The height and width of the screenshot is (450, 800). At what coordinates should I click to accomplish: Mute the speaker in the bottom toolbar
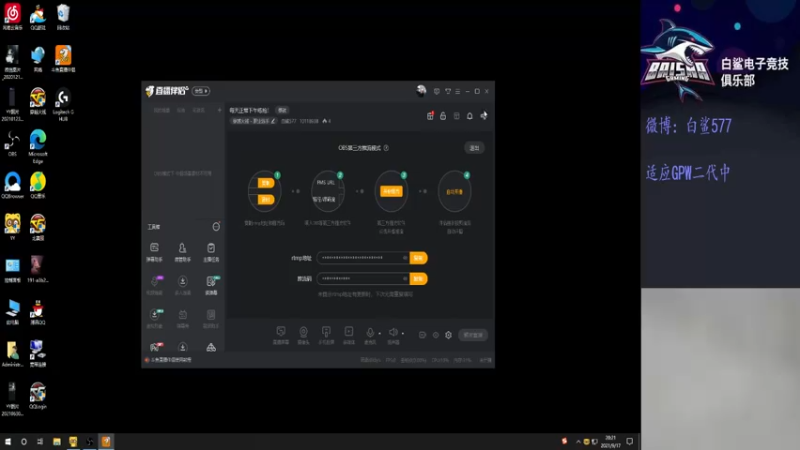[393, 333]
